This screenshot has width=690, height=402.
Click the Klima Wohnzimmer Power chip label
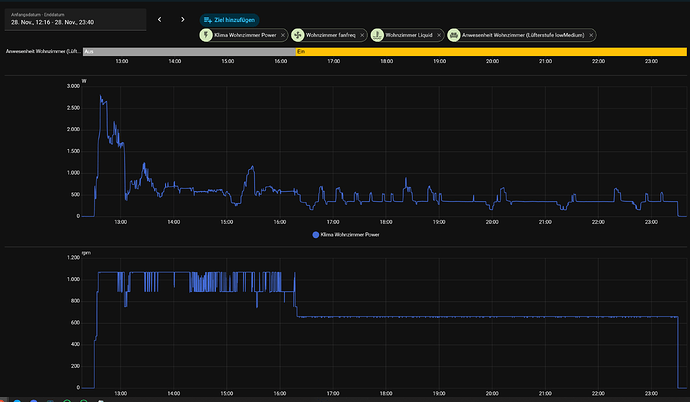[243, 35]
